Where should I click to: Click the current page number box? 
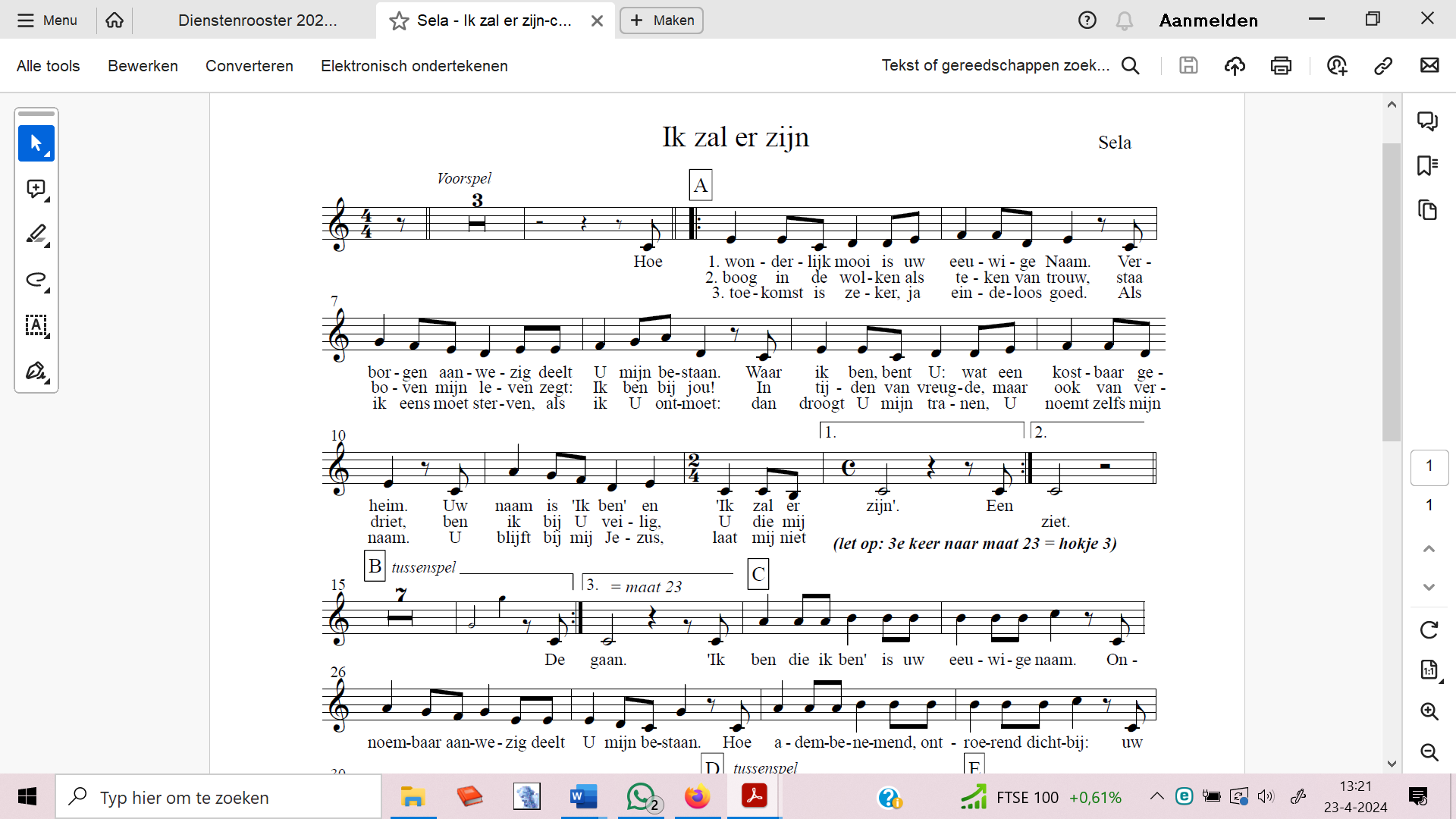click(1429, 466)
